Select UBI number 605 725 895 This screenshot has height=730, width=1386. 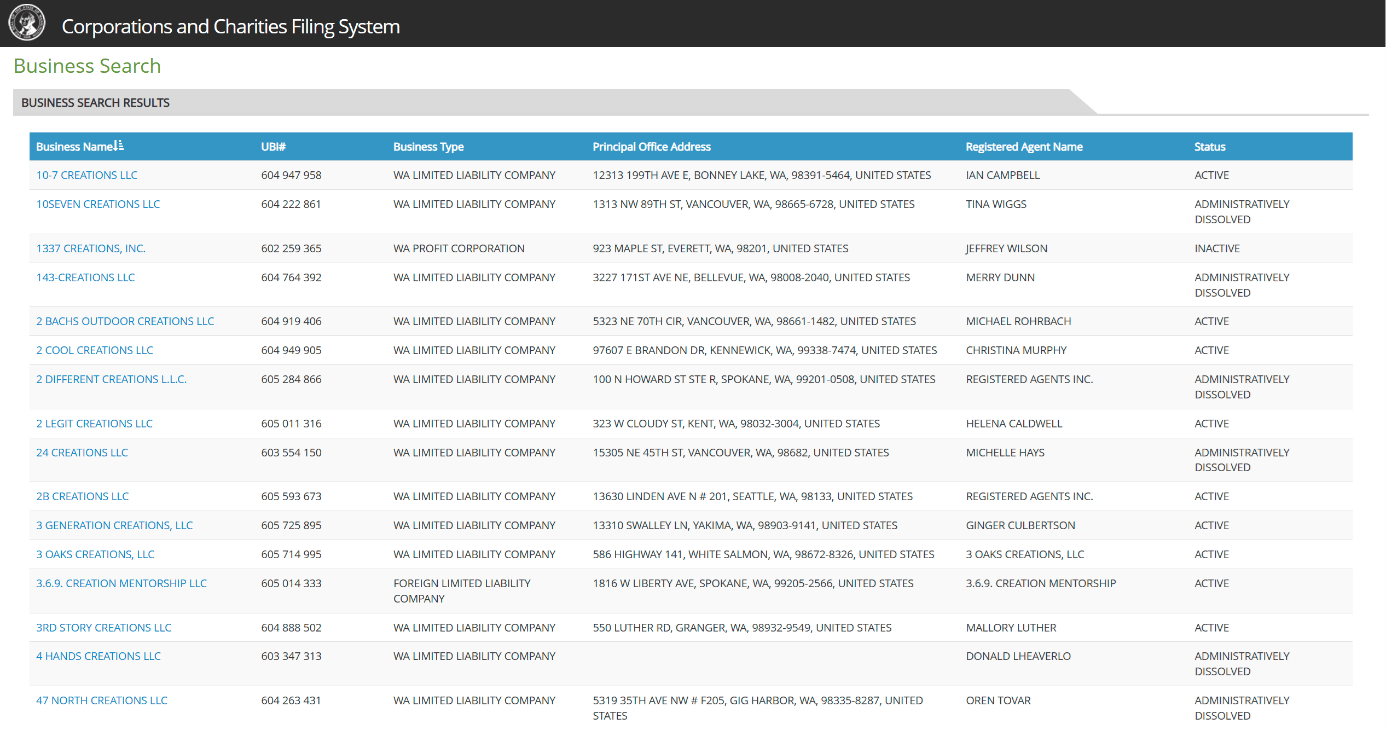[x=291, y=525]
